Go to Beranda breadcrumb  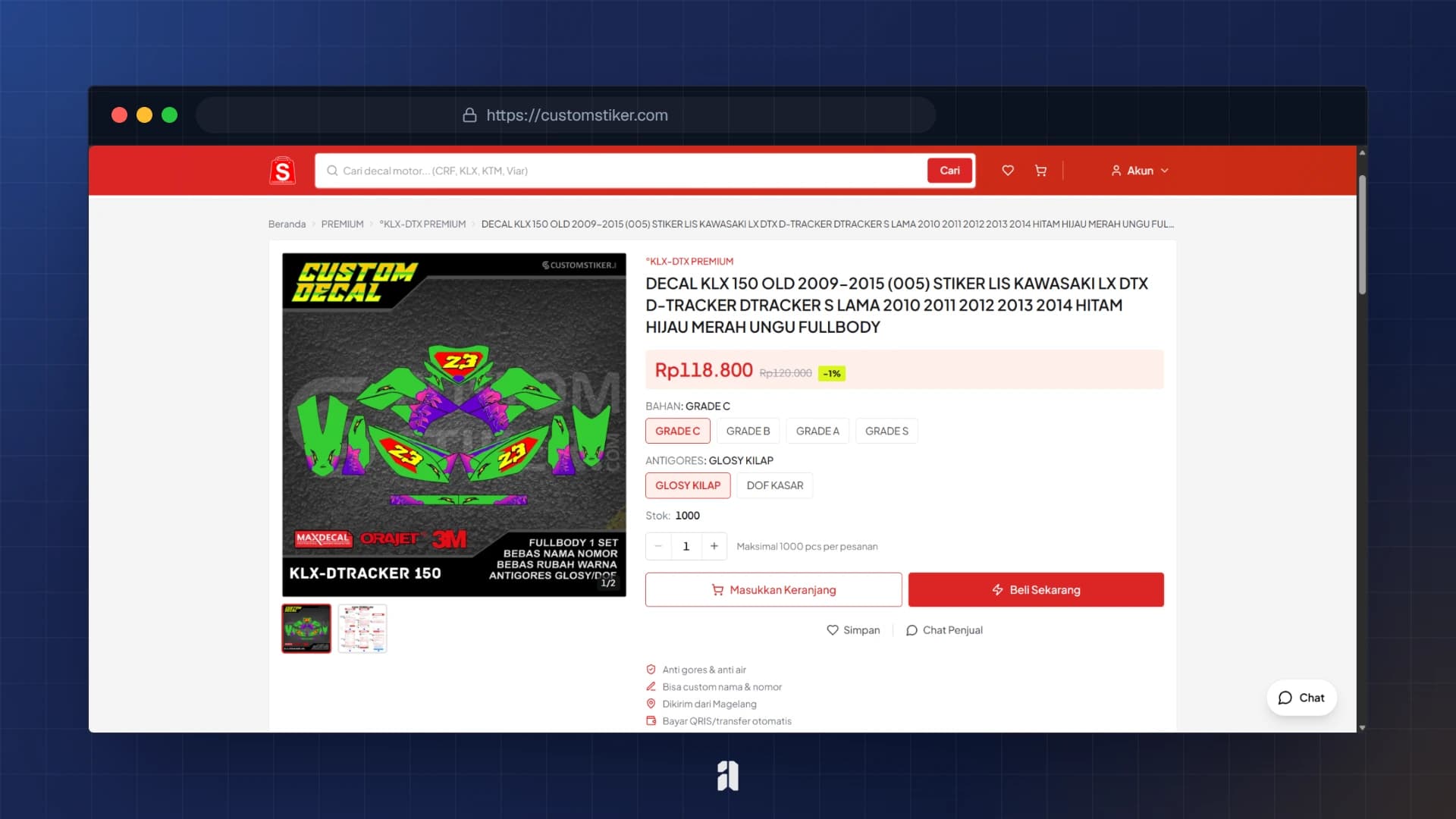point(287,224)
